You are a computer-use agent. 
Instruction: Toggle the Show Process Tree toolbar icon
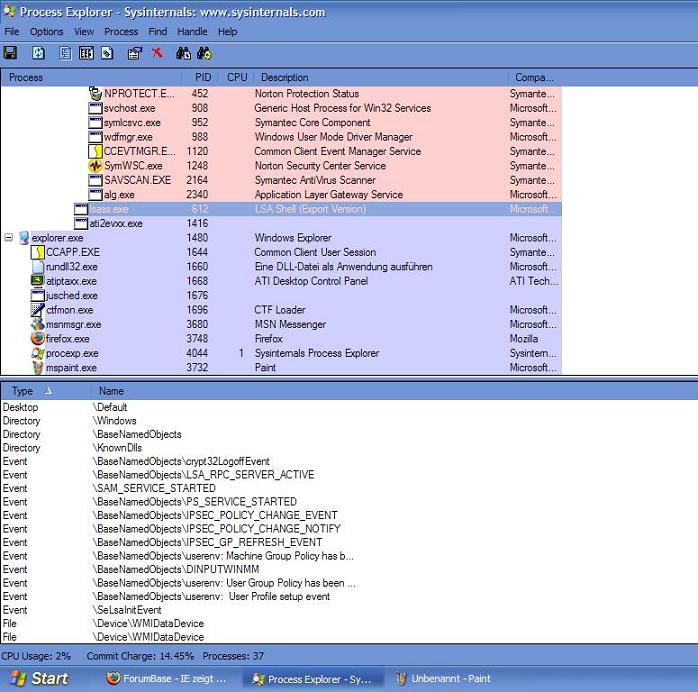pyautogui.click(x=65, y=53)
